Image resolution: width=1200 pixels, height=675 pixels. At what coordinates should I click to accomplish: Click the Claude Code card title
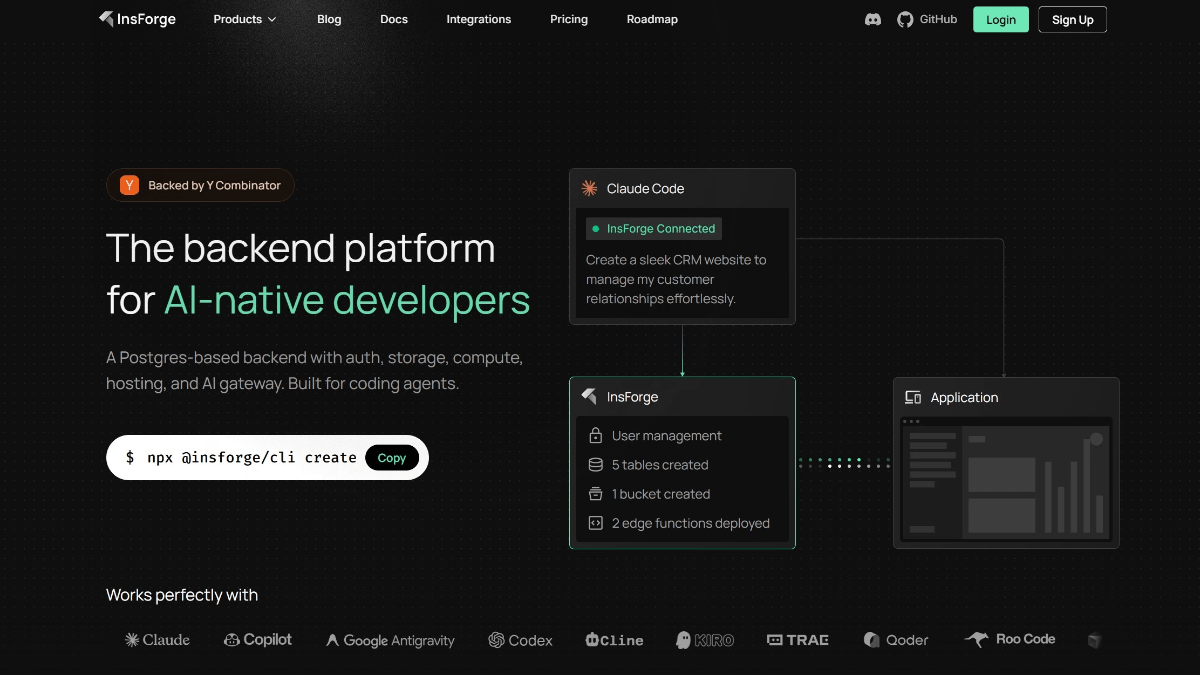pyautogui.click(x=645, y=188)
